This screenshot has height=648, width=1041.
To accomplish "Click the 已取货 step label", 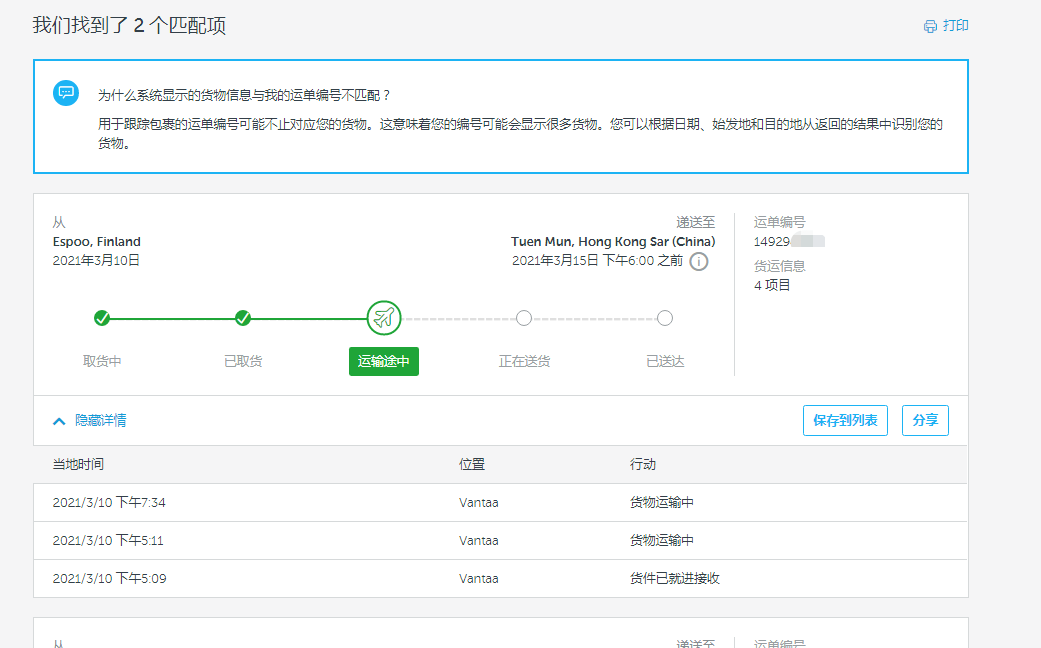I will pyautogui.click(x=243, y=361).
